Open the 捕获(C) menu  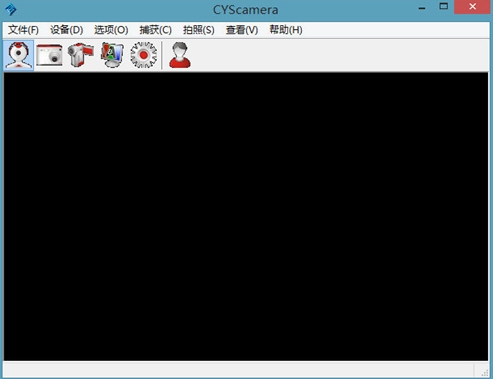pyautogui.click(x=155, y=30)
